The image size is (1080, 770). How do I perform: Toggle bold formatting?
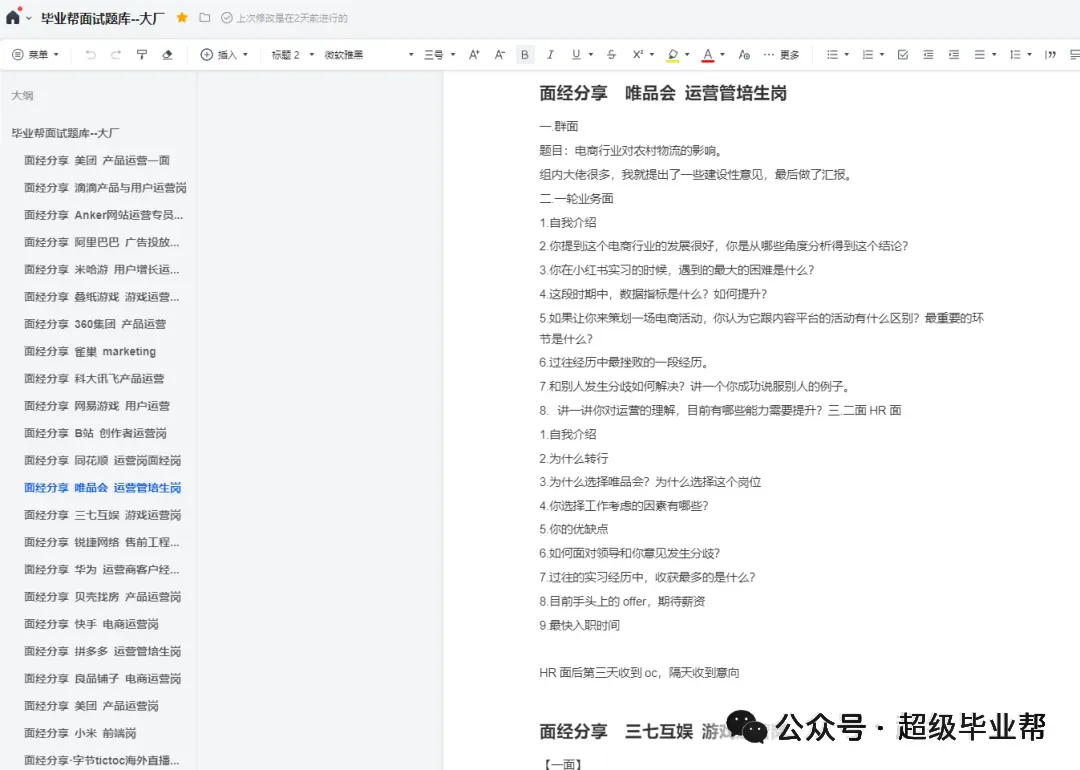pyautogui.click(x=525, y=55)
